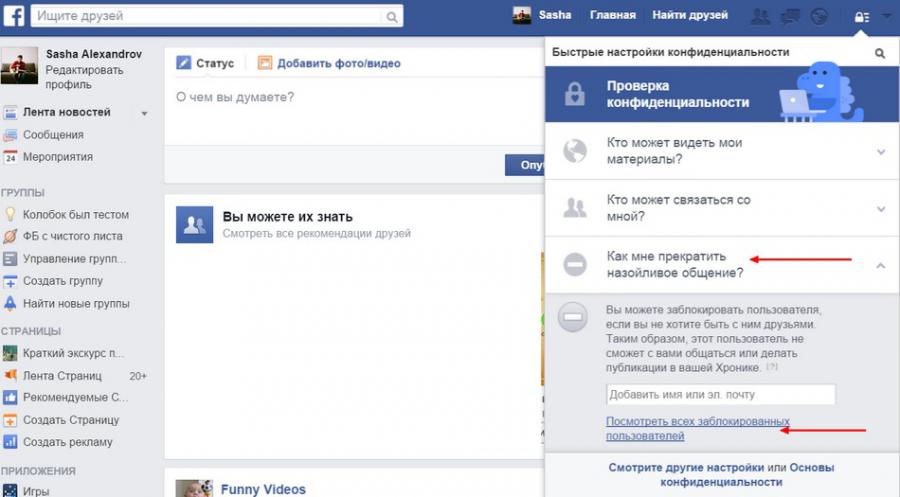Open ФБ с чистого листа group
Viewport: 900px width, 497px height.
click(x=72, y=236)
